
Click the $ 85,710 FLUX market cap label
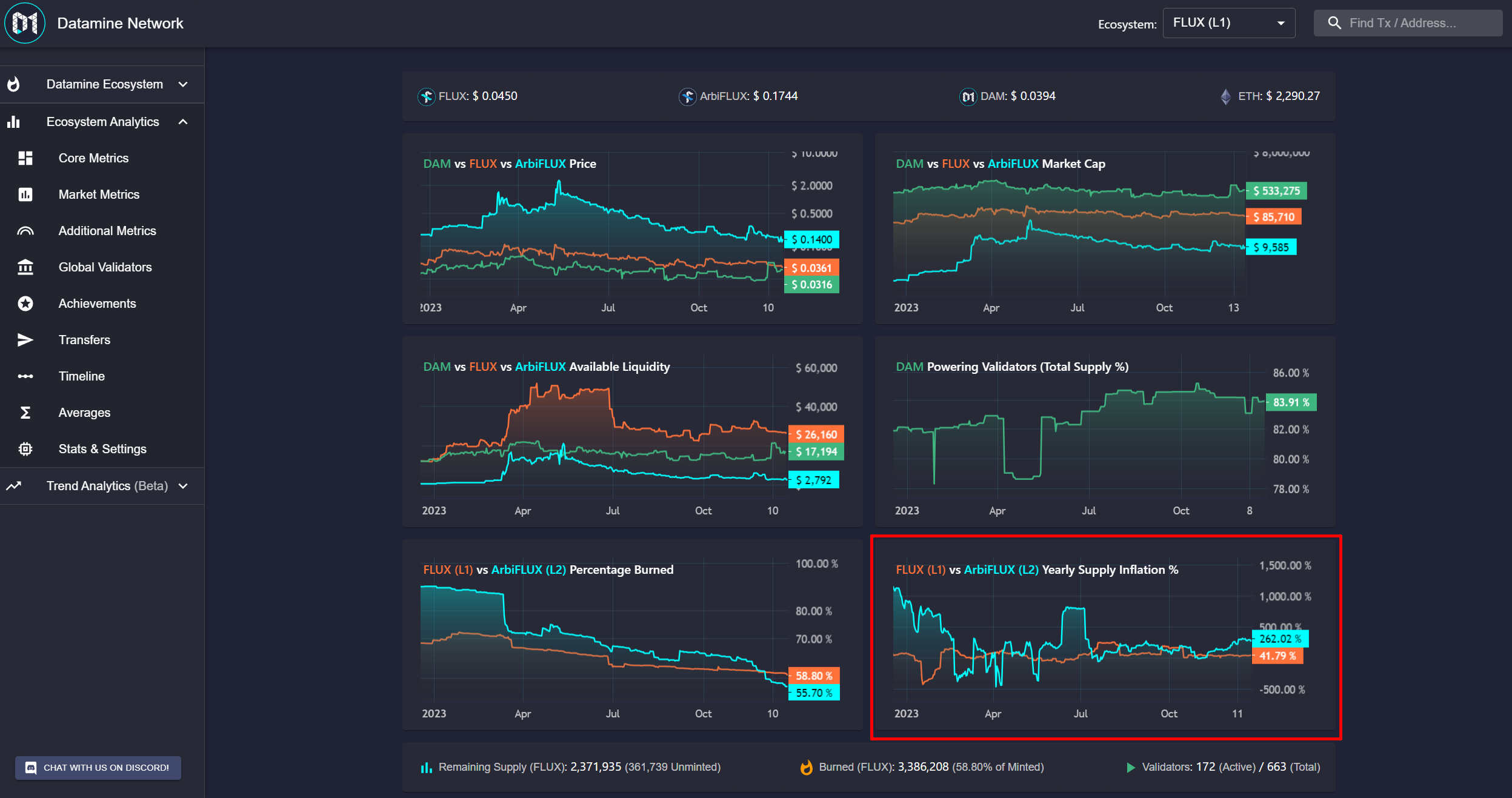point(1273,217)
